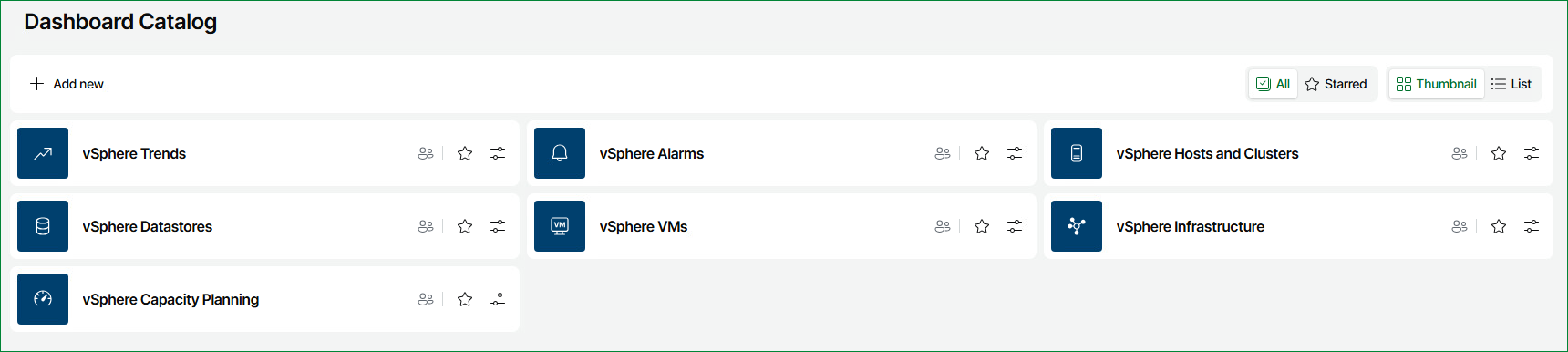The height and width of the screenshot is (352, 1568).
Task: Open the vSphere Trends dashboard icon
Action: click(x=43, y=153)
